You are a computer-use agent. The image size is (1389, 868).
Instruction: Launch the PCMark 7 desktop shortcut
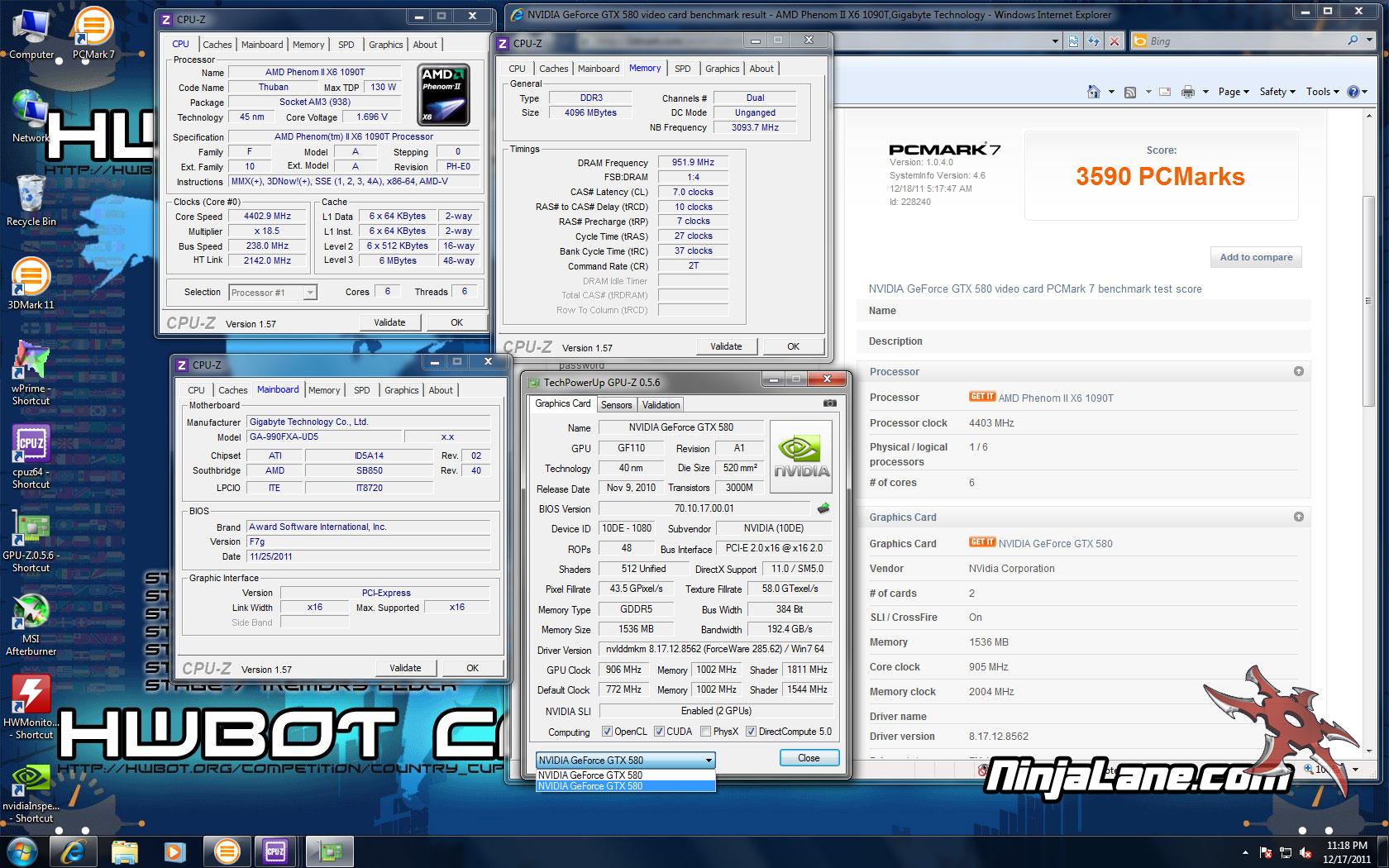coord(93,35)
